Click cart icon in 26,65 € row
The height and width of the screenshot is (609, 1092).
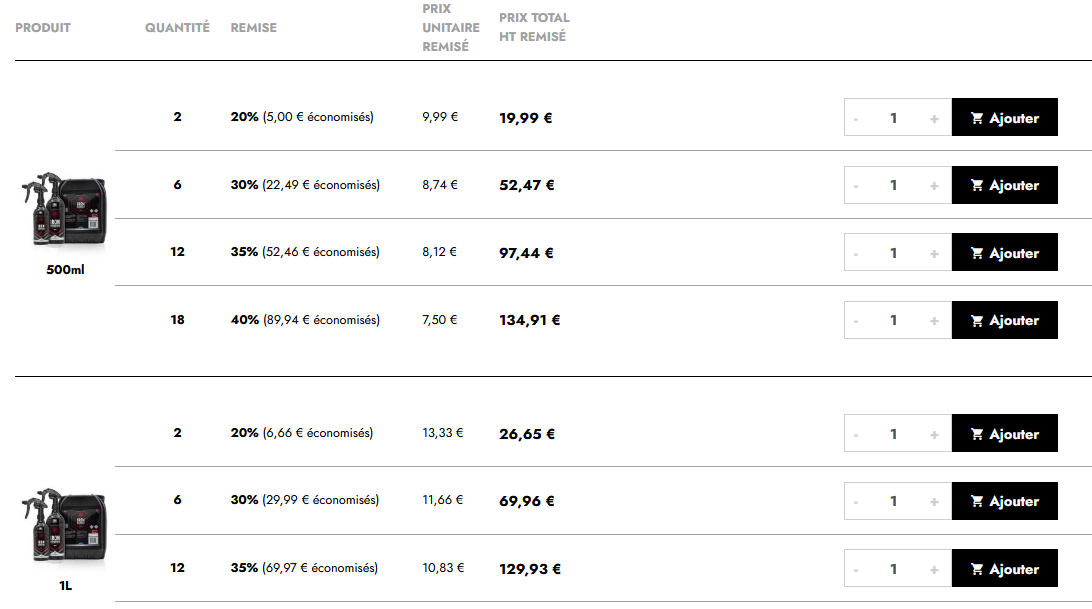click(x=977, y=434)
